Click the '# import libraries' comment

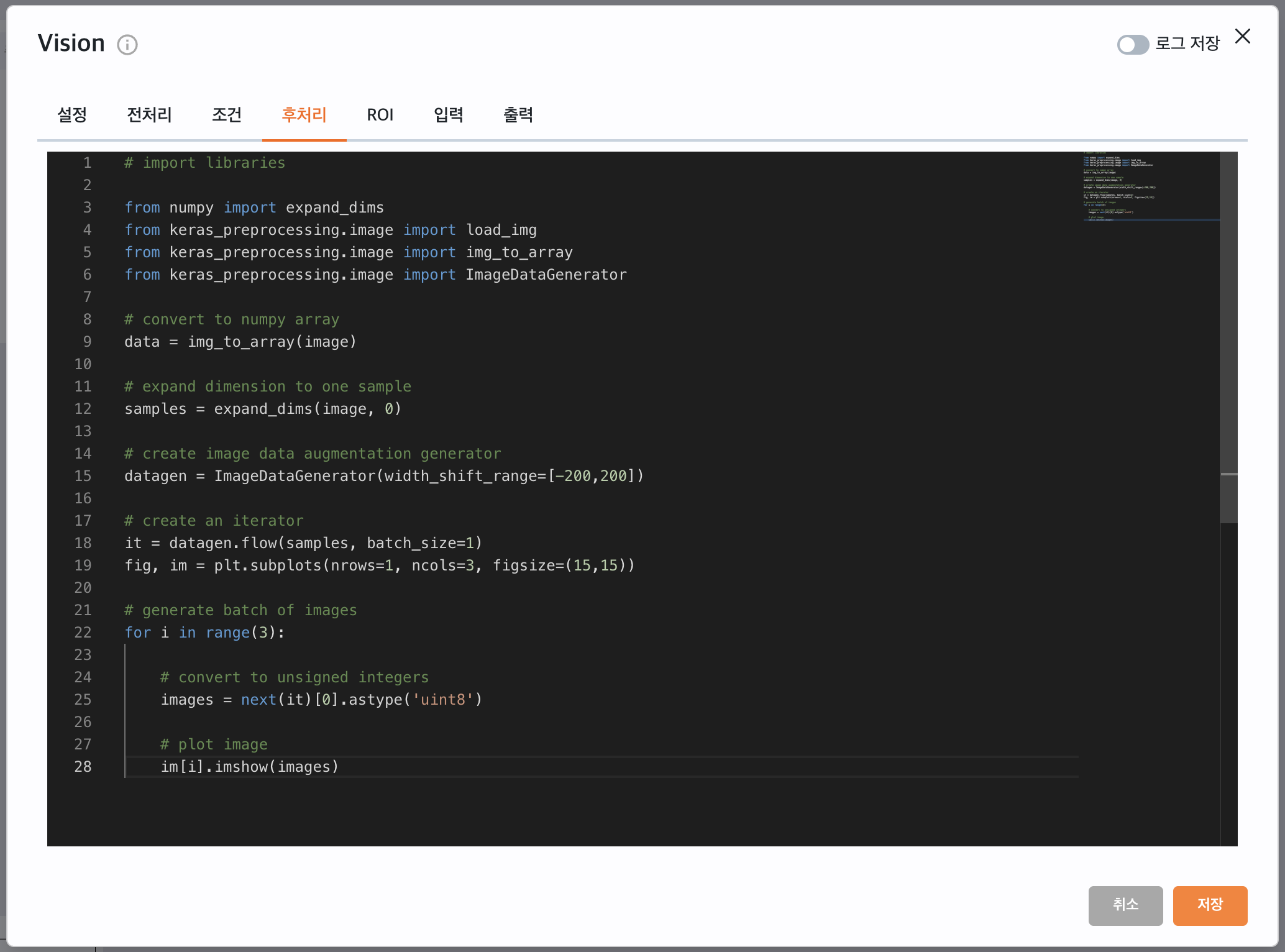tap(204, 163)
